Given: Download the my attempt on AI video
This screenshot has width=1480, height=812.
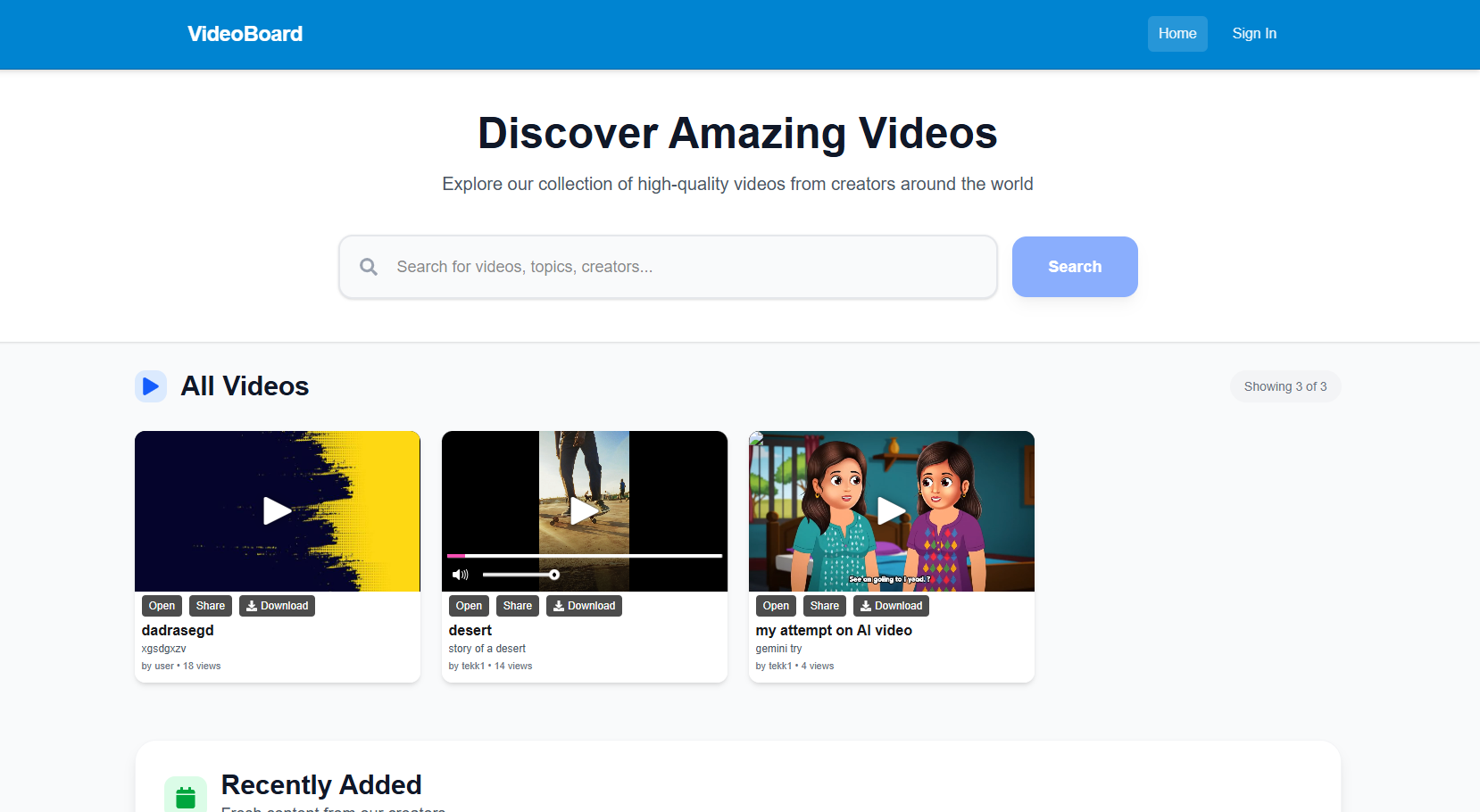Looking at the screenshot, I should pyautogui.click(x=891, y=606).
